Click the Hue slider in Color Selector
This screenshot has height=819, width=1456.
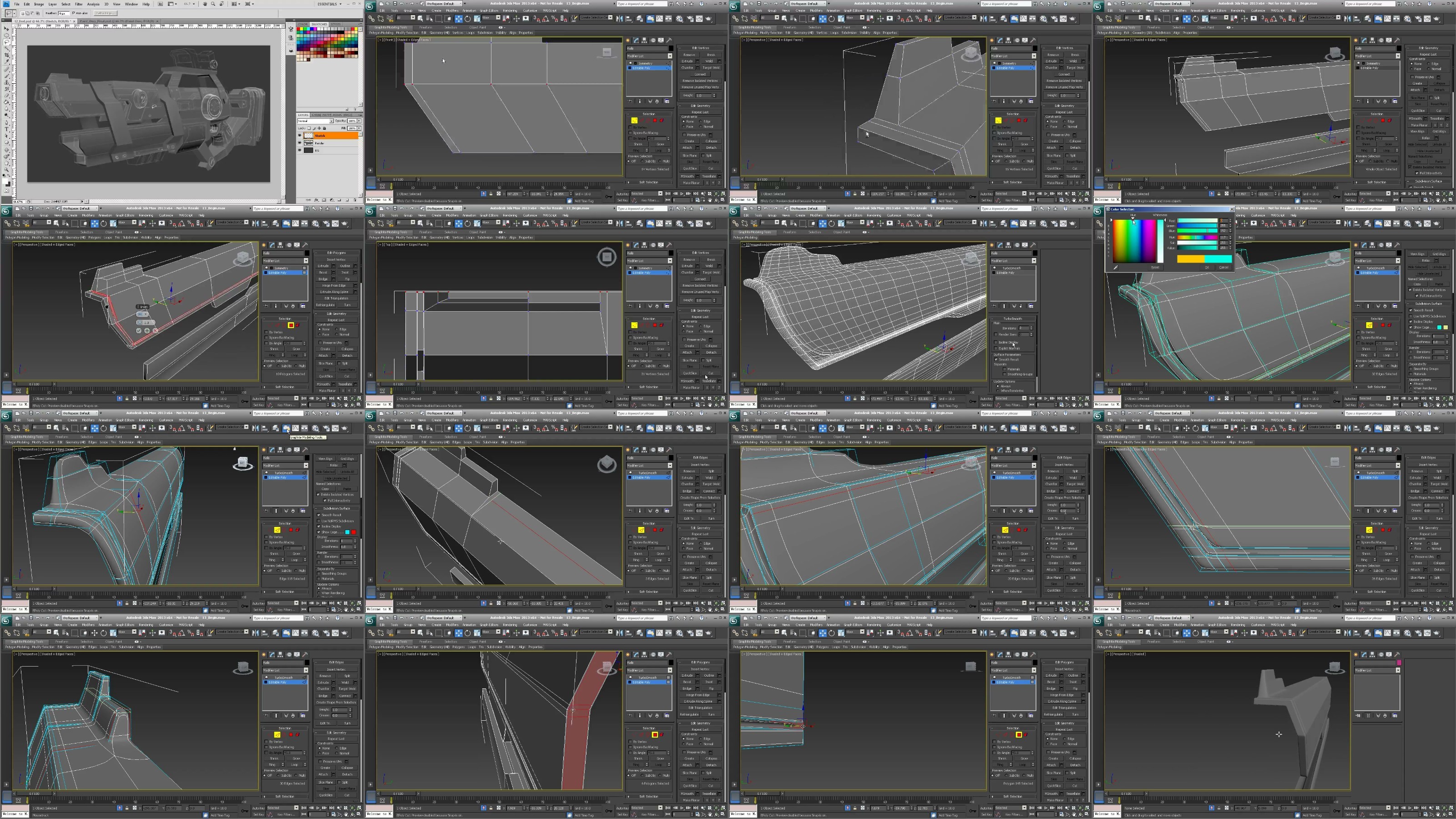[1198, 238]
